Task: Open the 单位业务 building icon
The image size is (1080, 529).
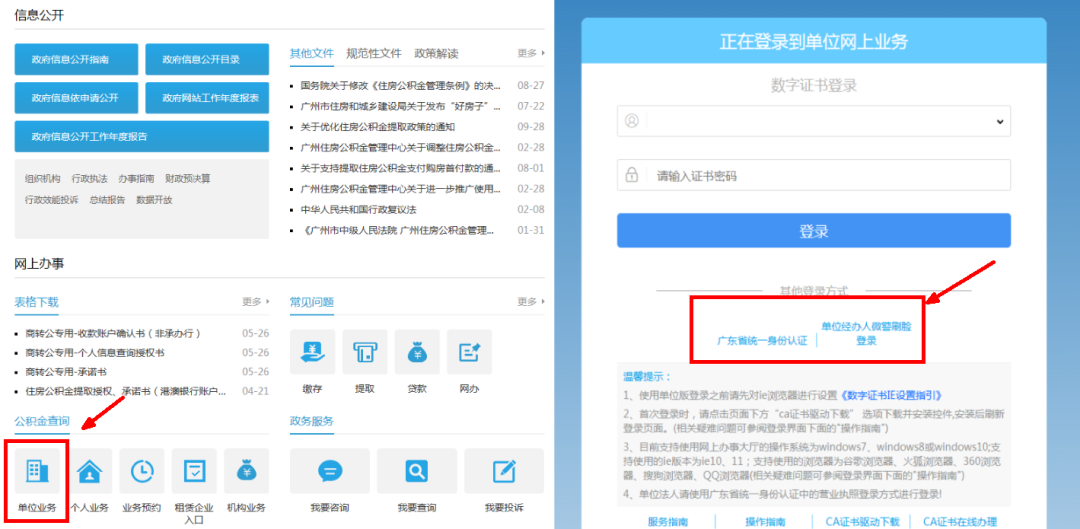Action: 37,471
